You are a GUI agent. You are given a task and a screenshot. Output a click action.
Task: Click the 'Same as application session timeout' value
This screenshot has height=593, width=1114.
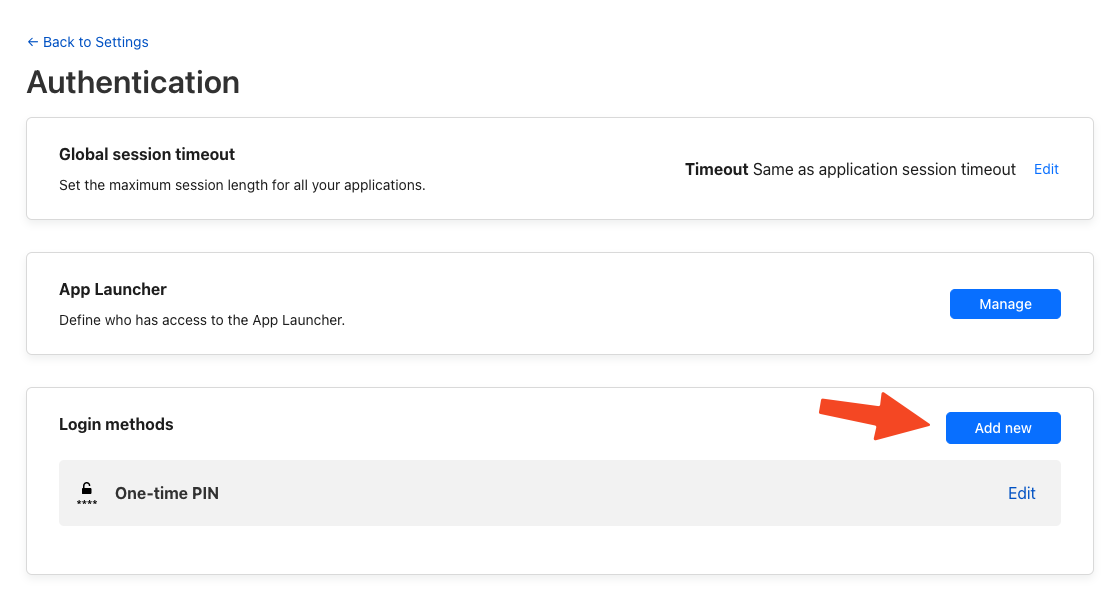click(884, 170)
